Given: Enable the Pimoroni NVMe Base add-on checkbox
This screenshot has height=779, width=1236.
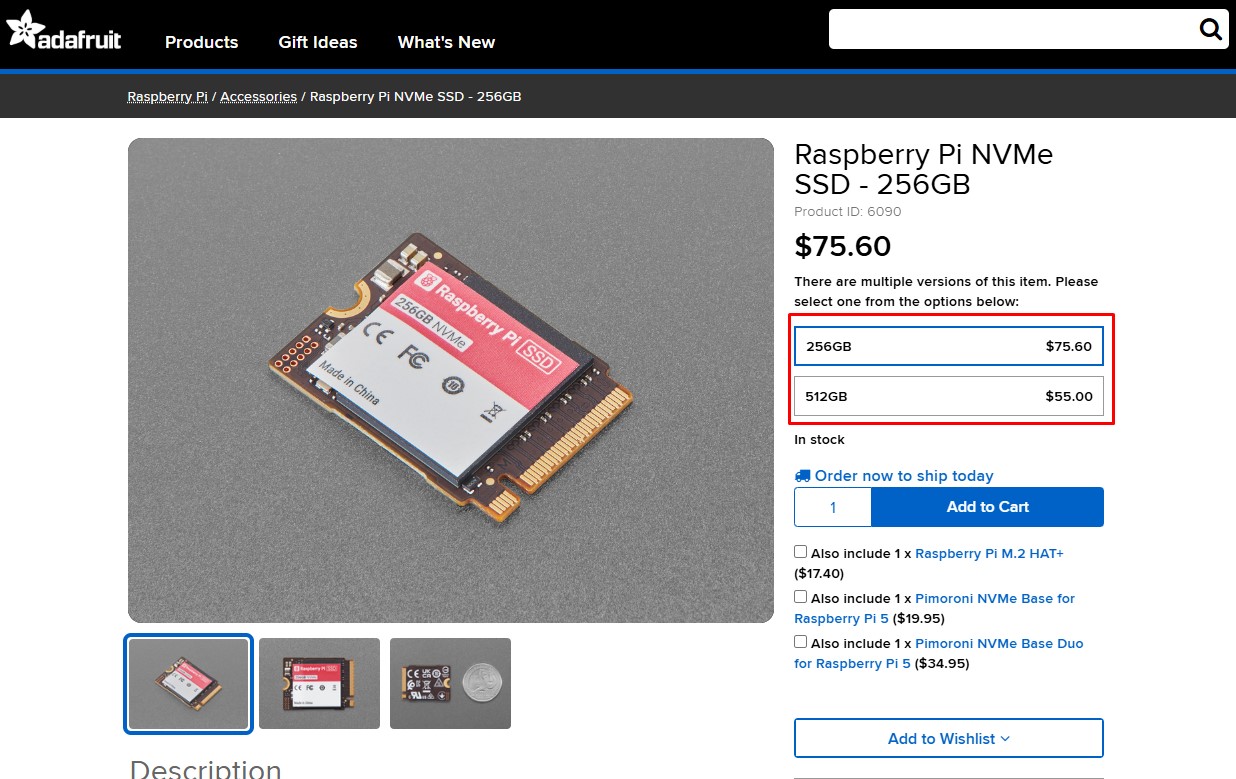Looking at the screenshot, I should 801,597.
